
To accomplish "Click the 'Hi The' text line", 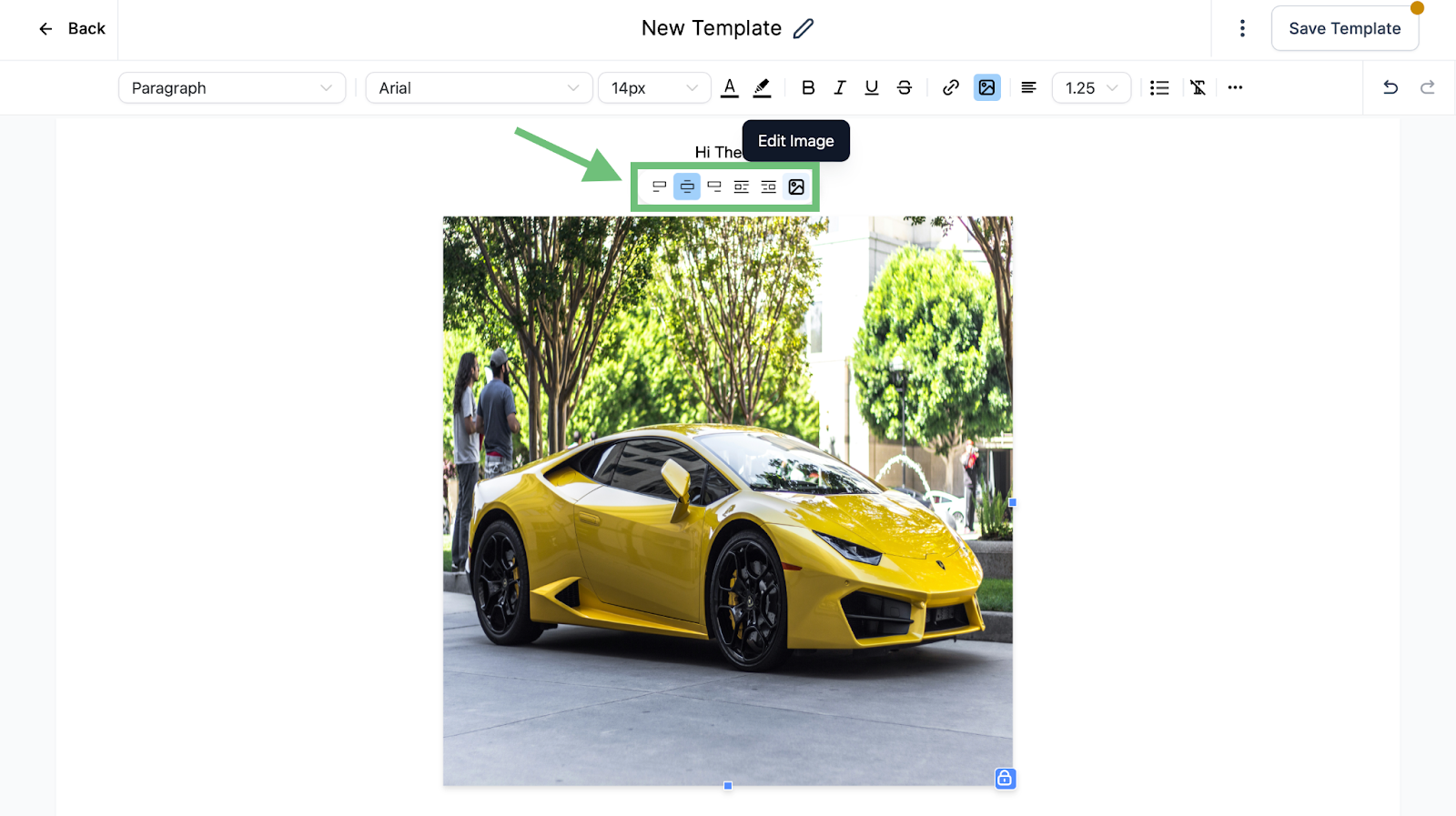I will click(x=718, y=152).
